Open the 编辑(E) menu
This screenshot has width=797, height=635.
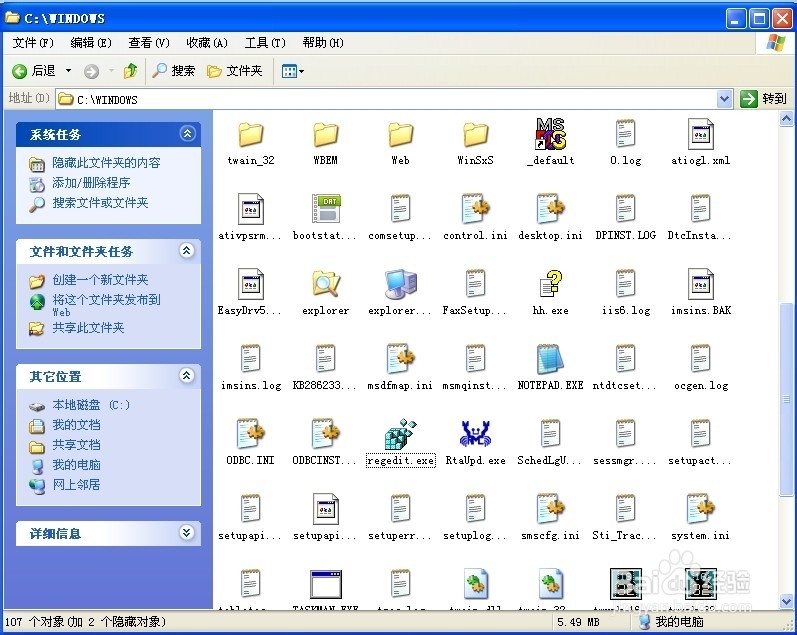pyautogui.click(x=91, y=43)
